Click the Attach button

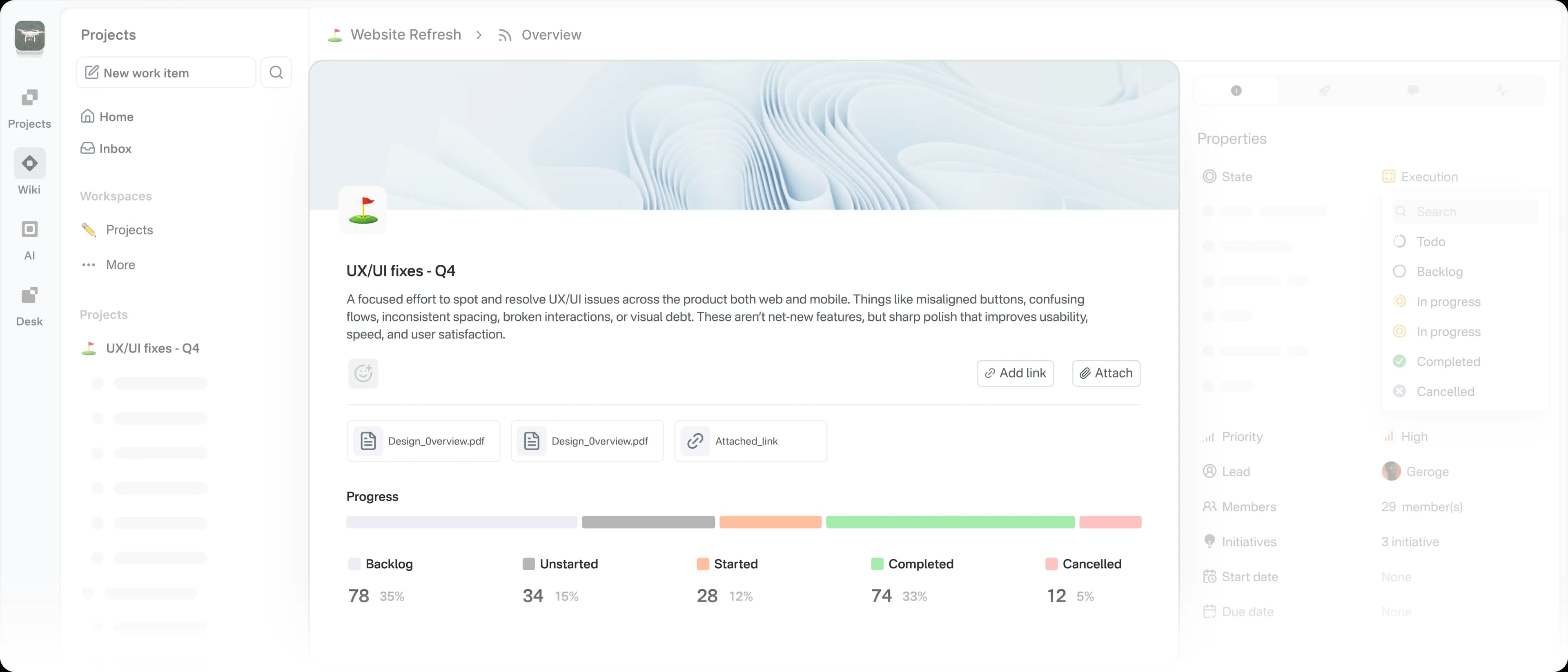click(x=1105, y=373)
